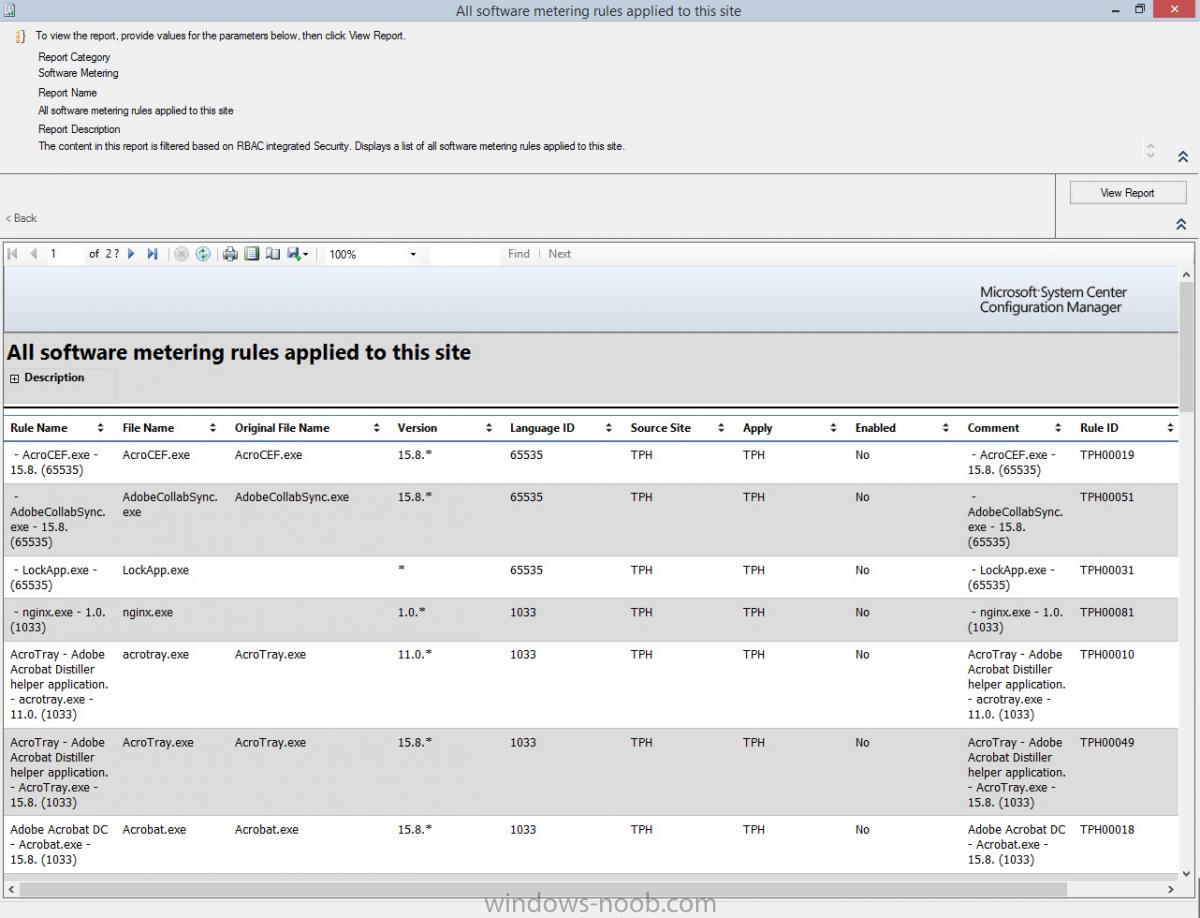Image resolution: width=1200 pixels, height=918 pixels.
Task: Click the scroll up arrow of the report scrollbar
Action: (1187, 274)
